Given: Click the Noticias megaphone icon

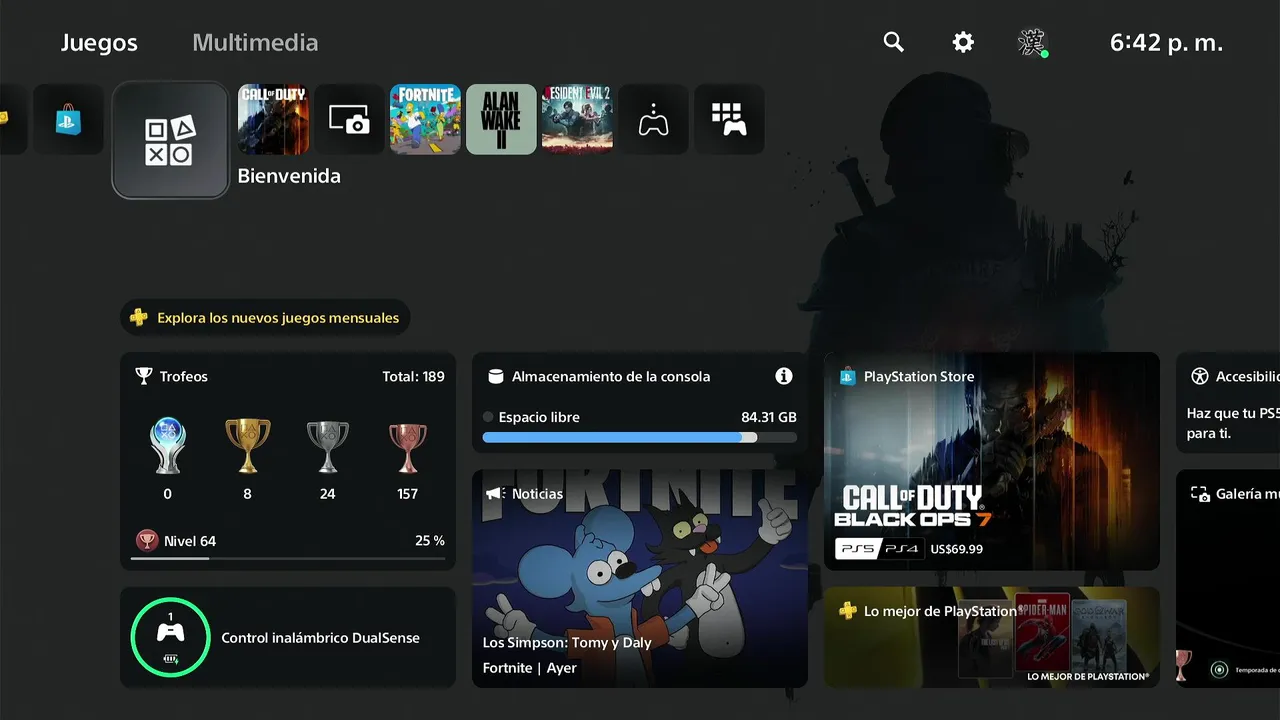Looking at the screenshot, I should pos(494,494).
